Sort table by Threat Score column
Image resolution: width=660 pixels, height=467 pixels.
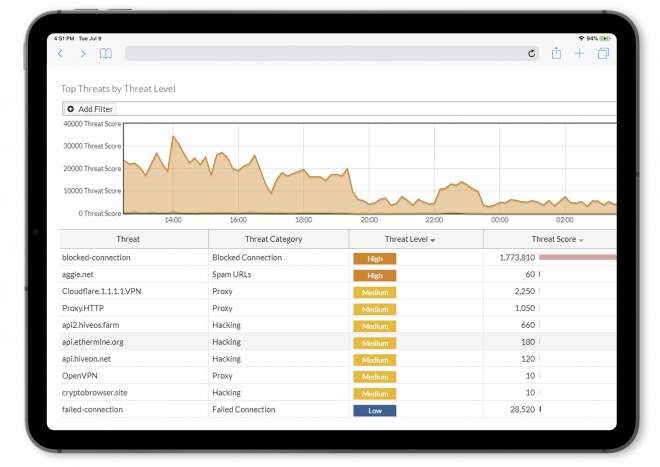(x=557, y=240)
